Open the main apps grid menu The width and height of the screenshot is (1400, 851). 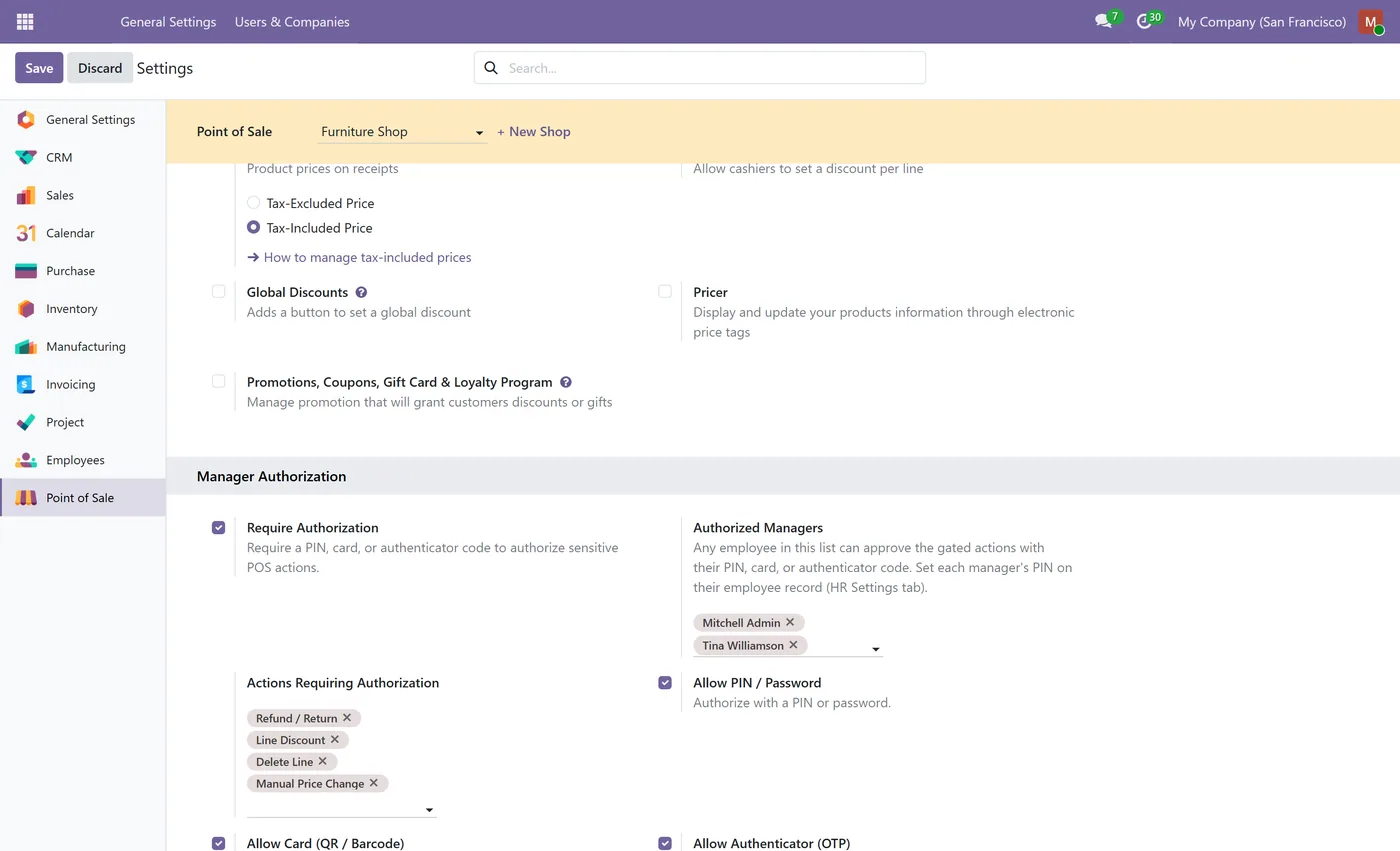25,21
